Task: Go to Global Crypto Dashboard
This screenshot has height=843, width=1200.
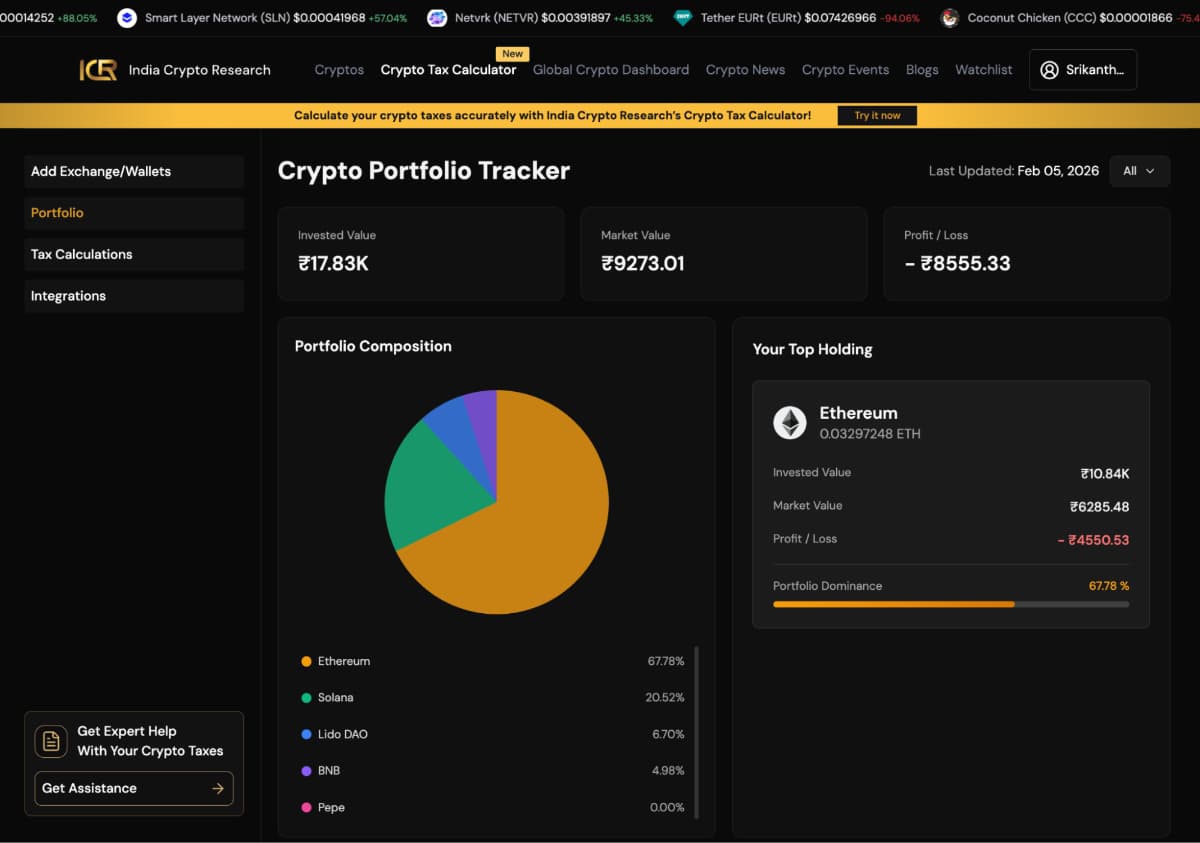Action: [610, 70]
